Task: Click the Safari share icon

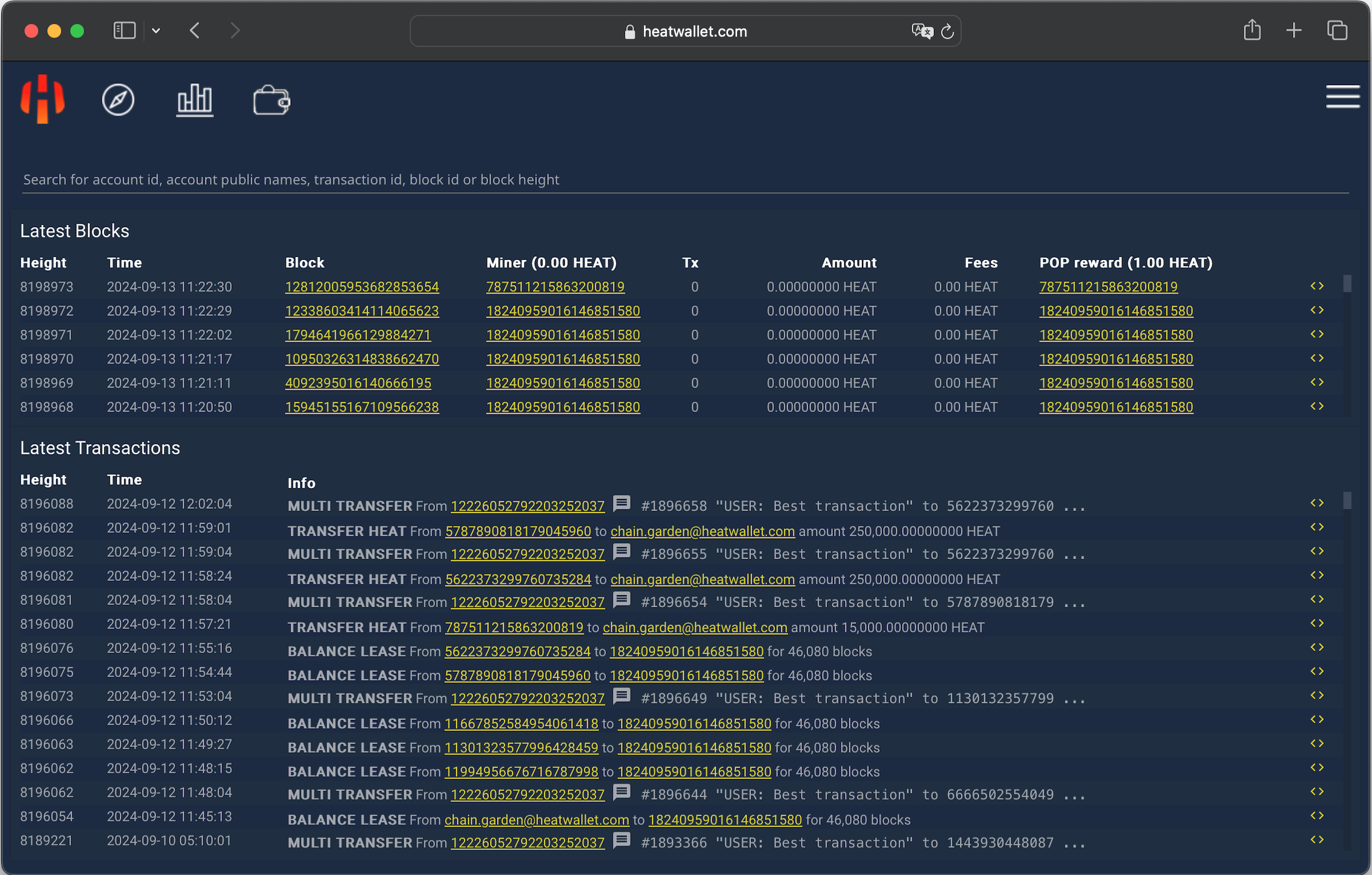Action: point(1252,30)
